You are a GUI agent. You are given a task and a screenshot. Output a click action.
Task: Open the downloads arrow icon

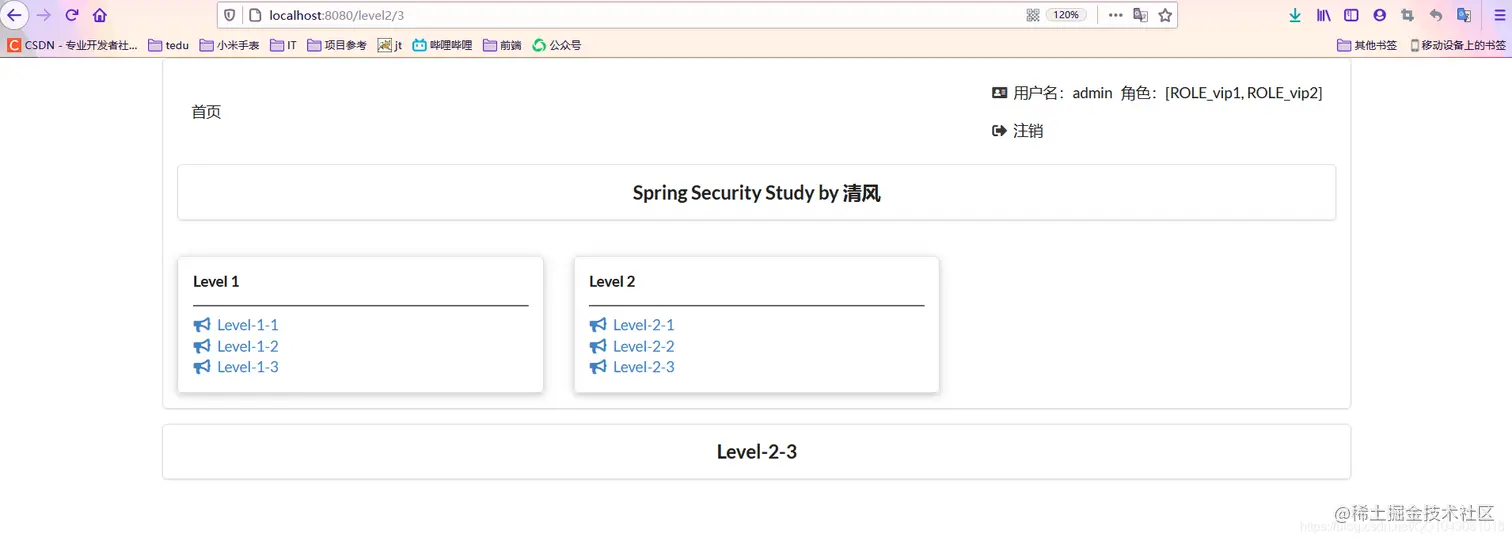[x=1295, y=15]
